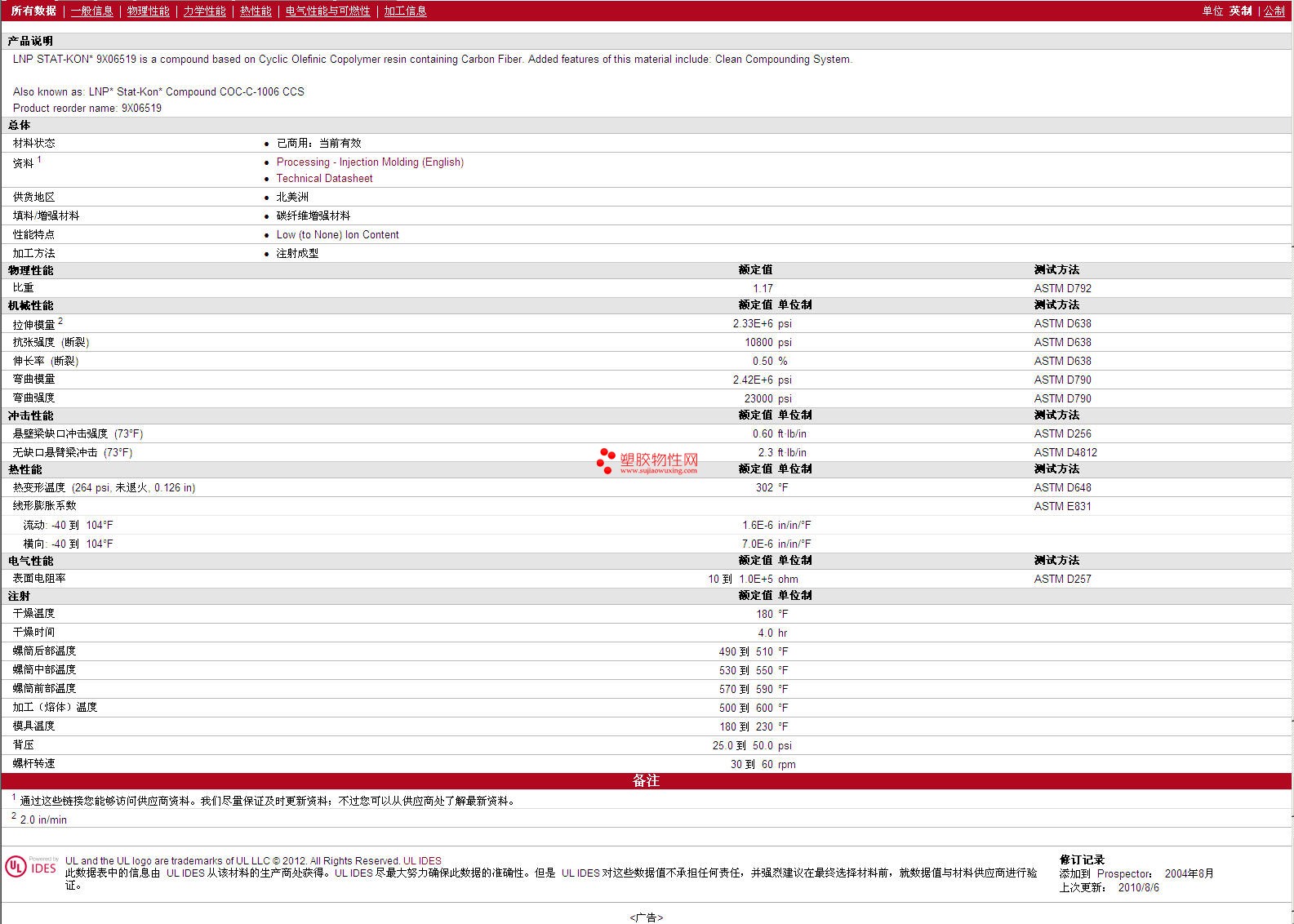Click the 302 °F heat deflection value
Screen dimensions: 1294x924
(772, 487)
